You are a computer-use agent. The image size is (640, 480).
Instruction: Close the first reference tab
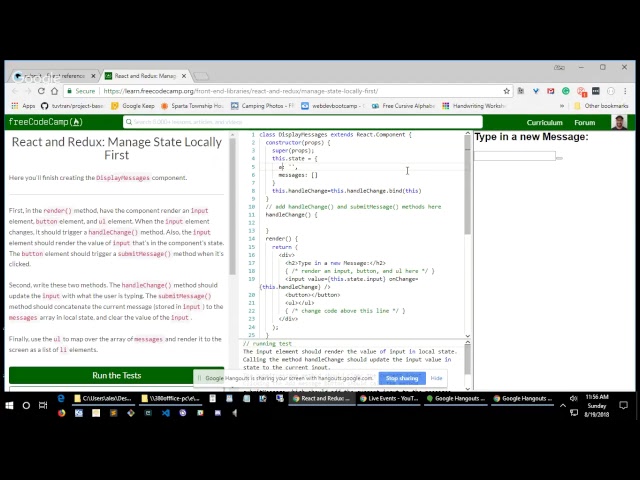[93, 76]
